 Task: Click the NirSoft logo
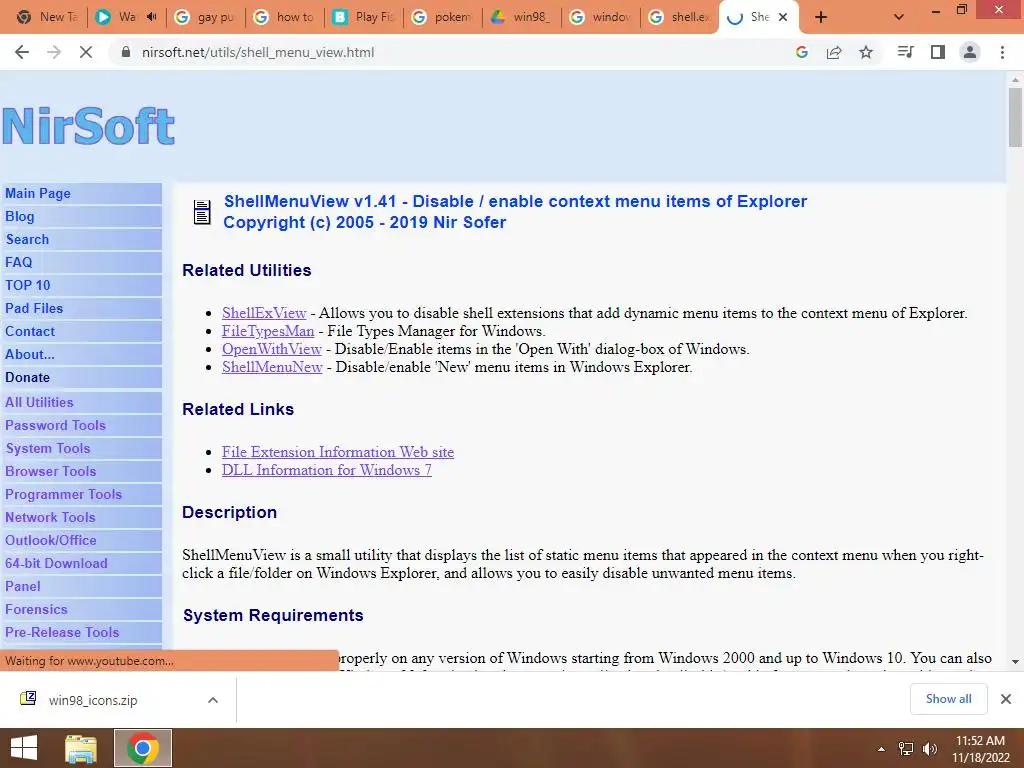88,126
